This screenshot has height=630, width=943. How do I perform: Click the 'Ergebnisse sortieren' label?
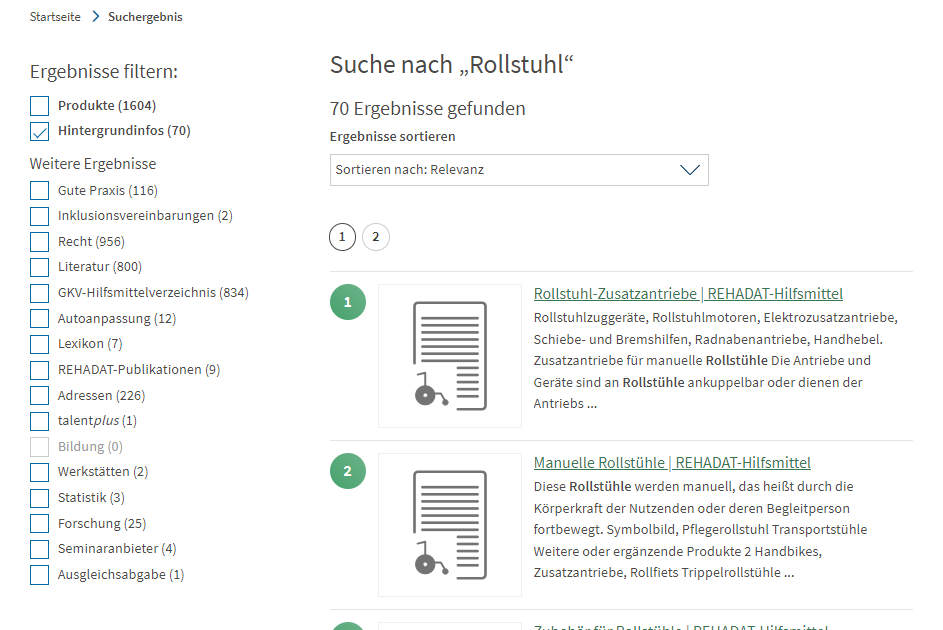click(393, 136)
